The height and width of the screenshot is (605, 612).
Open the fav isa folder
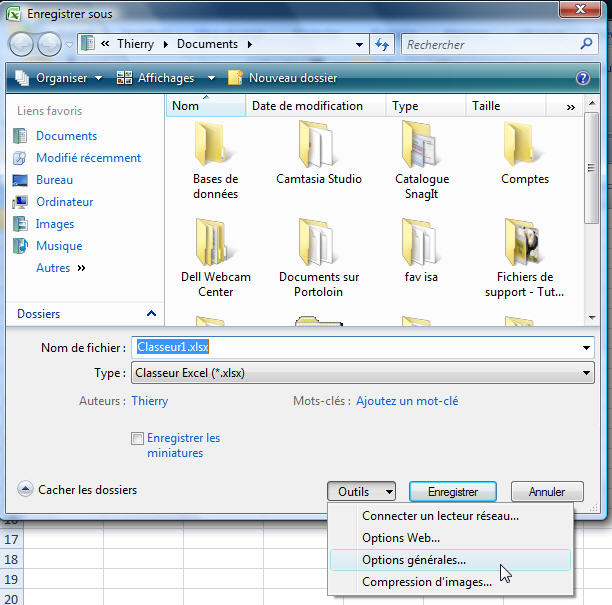[421, 251]
